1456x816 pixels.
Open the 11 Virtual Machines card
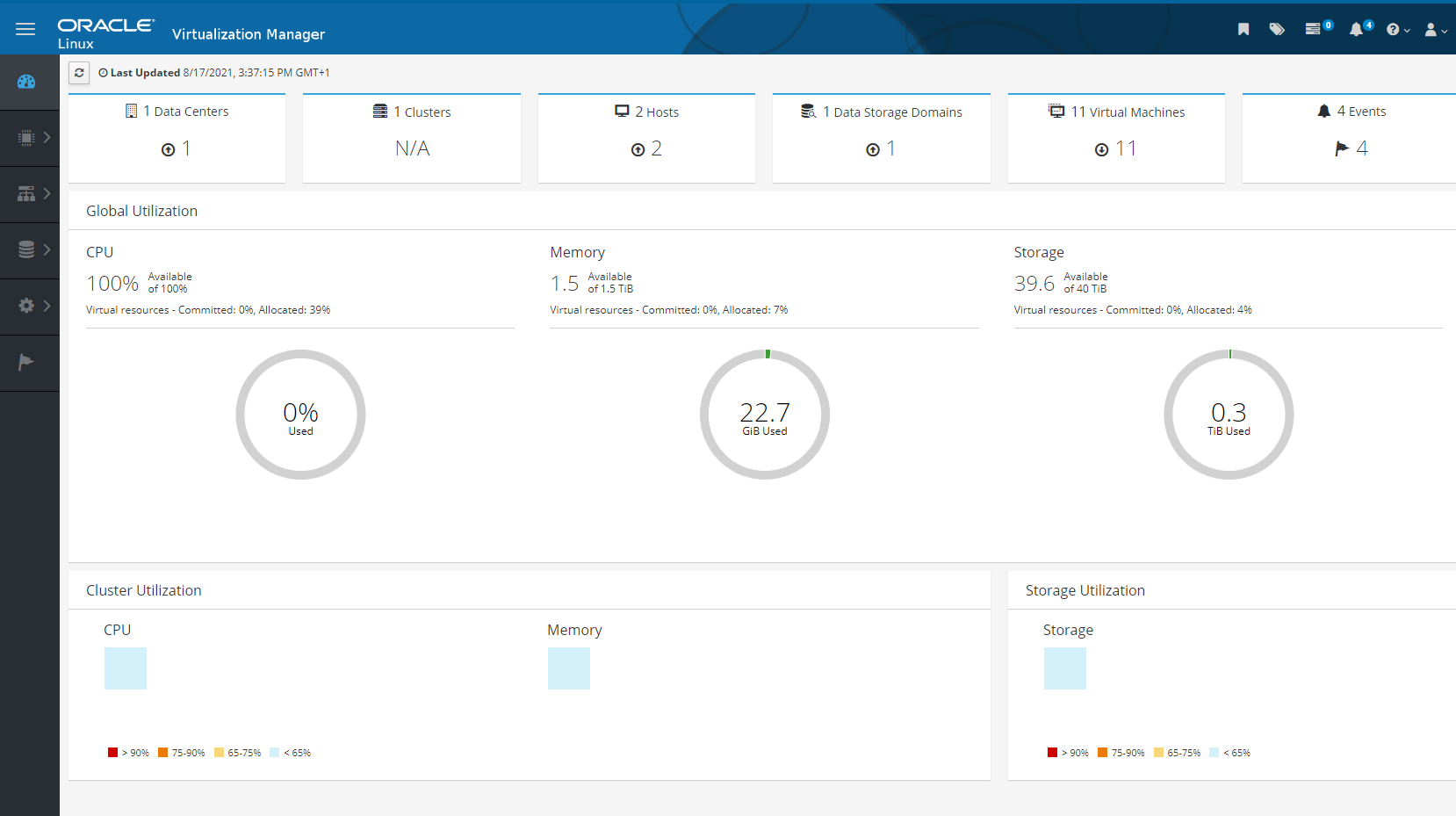coord(1115,138)
